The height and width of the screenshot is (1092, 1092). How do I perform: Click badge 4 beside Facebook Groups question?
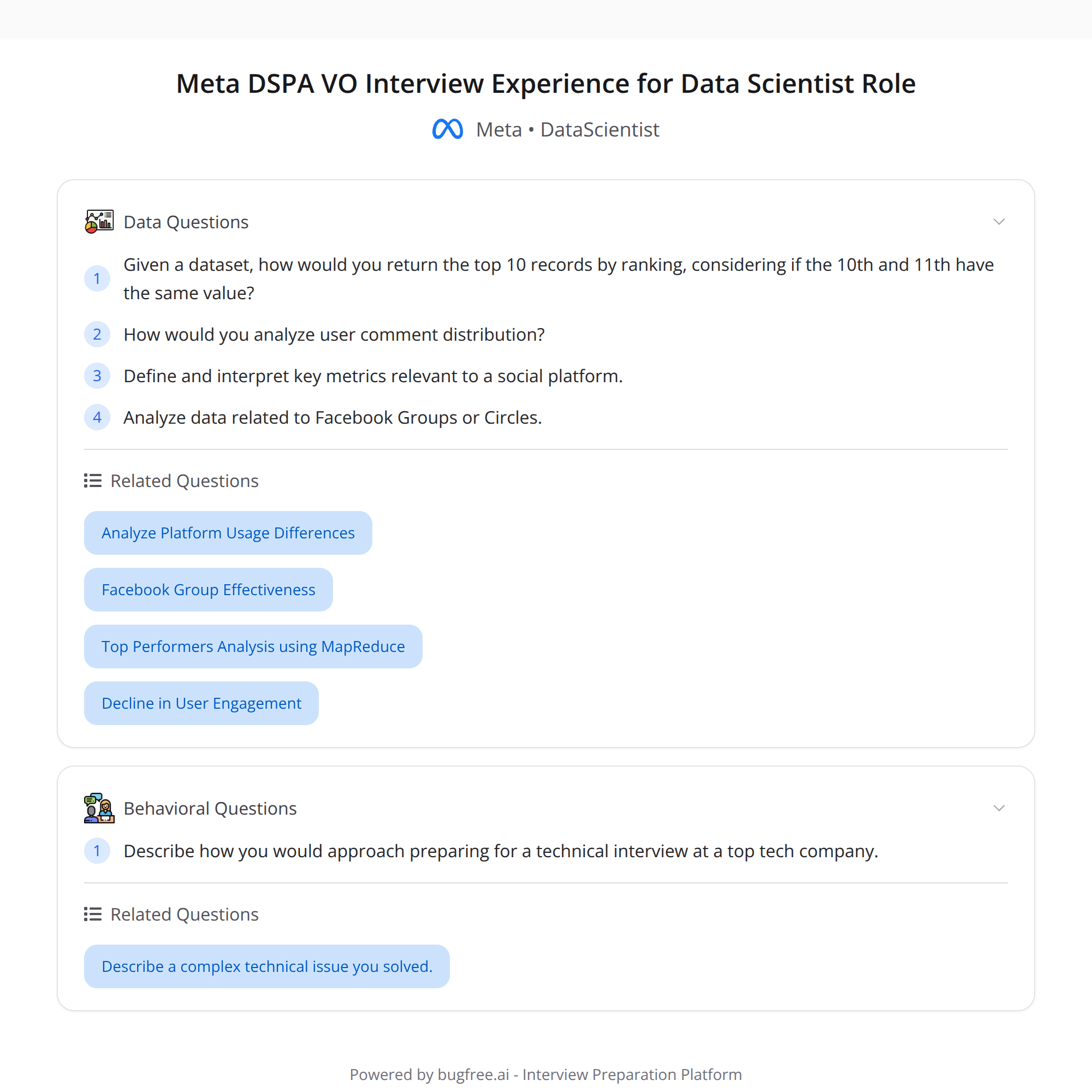pos(97,417)
